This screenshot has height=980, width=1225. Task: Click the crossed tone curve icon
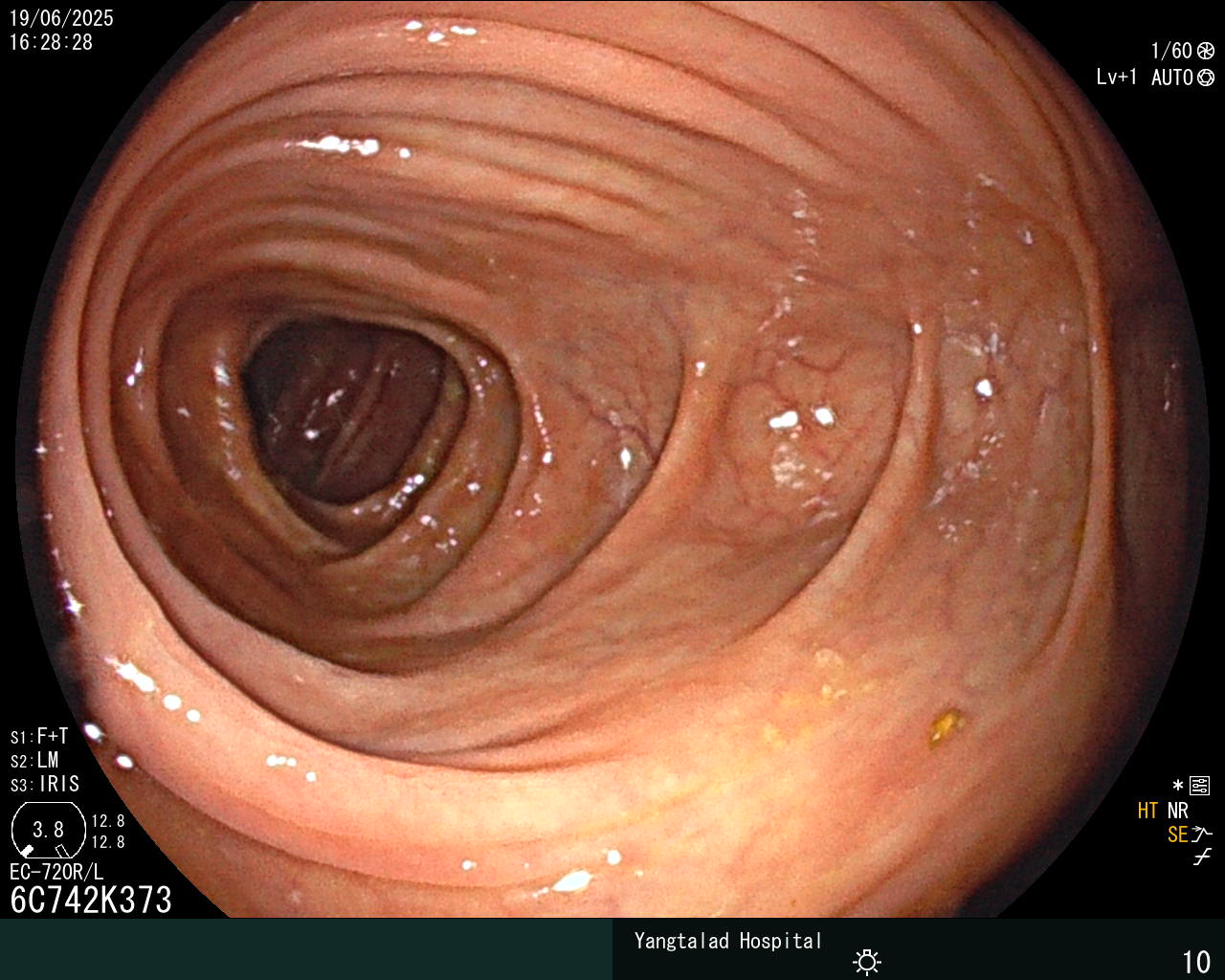point(1202,857)
